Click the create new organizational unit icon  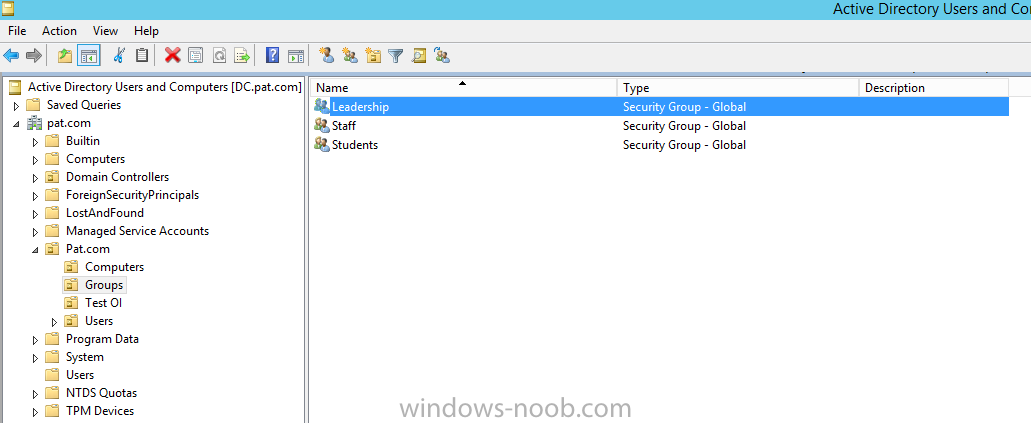click(373, 56)
